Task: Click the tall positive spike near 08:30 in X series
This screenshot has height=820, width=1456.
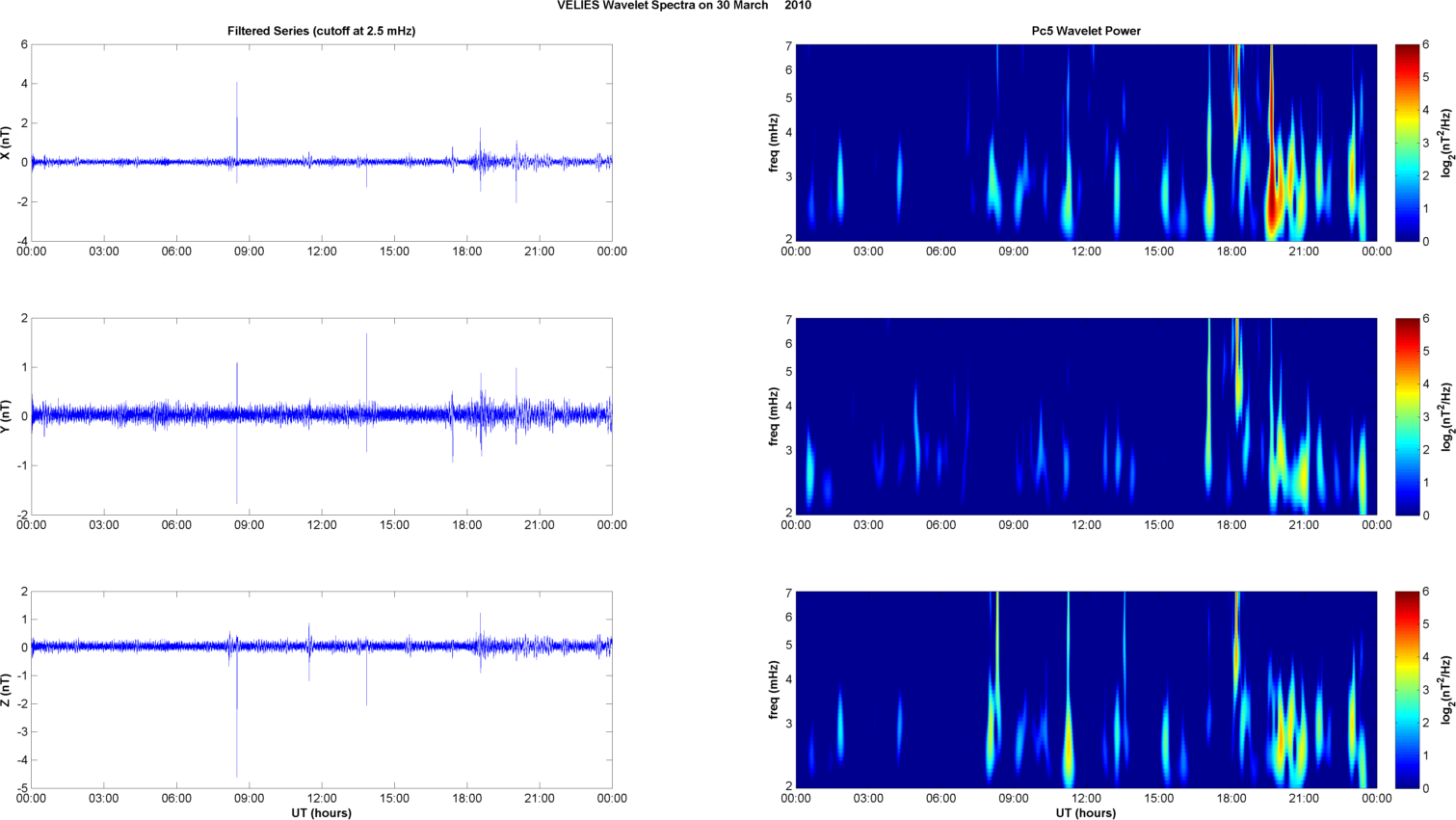Action: tap(237, 120)
